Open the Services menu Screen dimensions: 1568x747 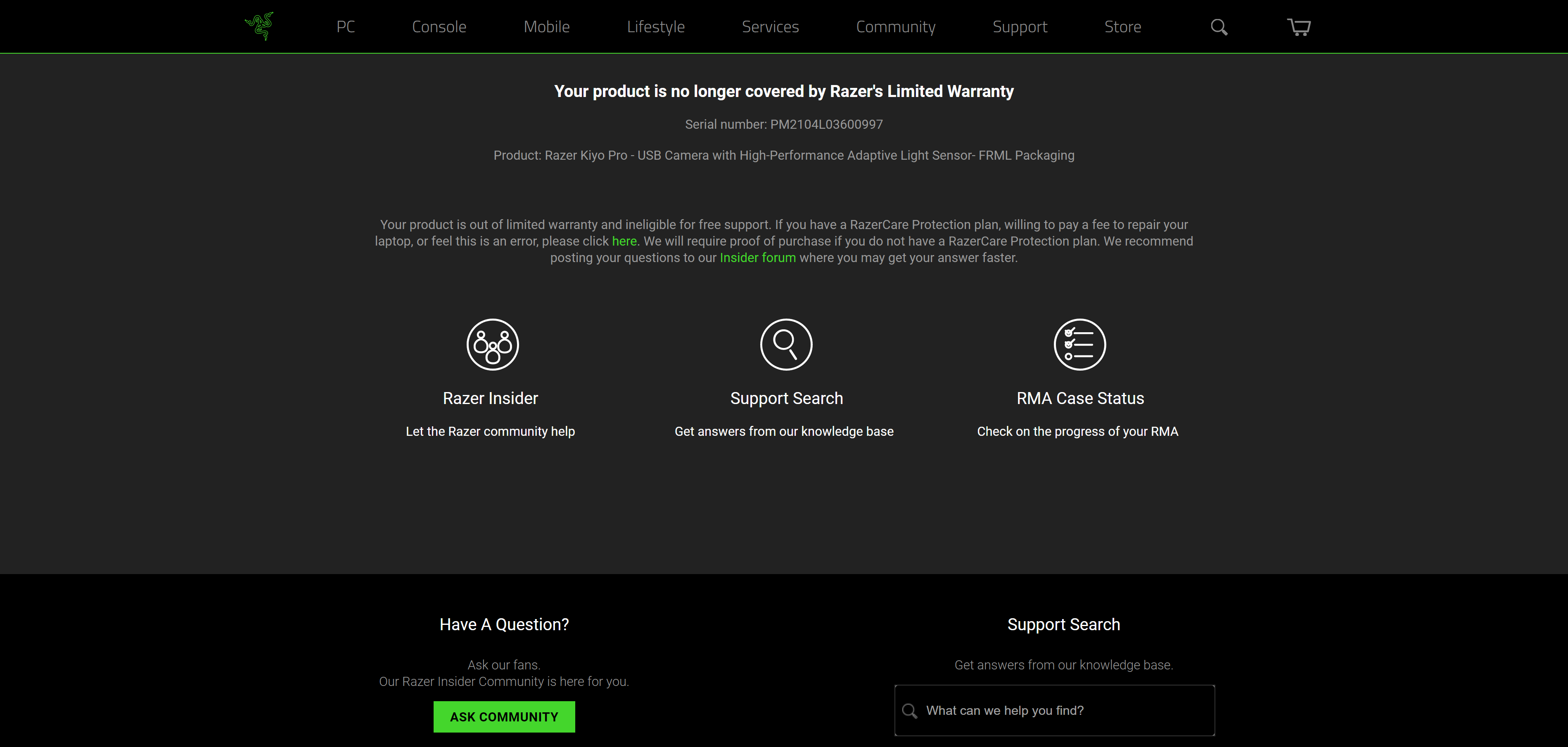(x=770, y=27)
